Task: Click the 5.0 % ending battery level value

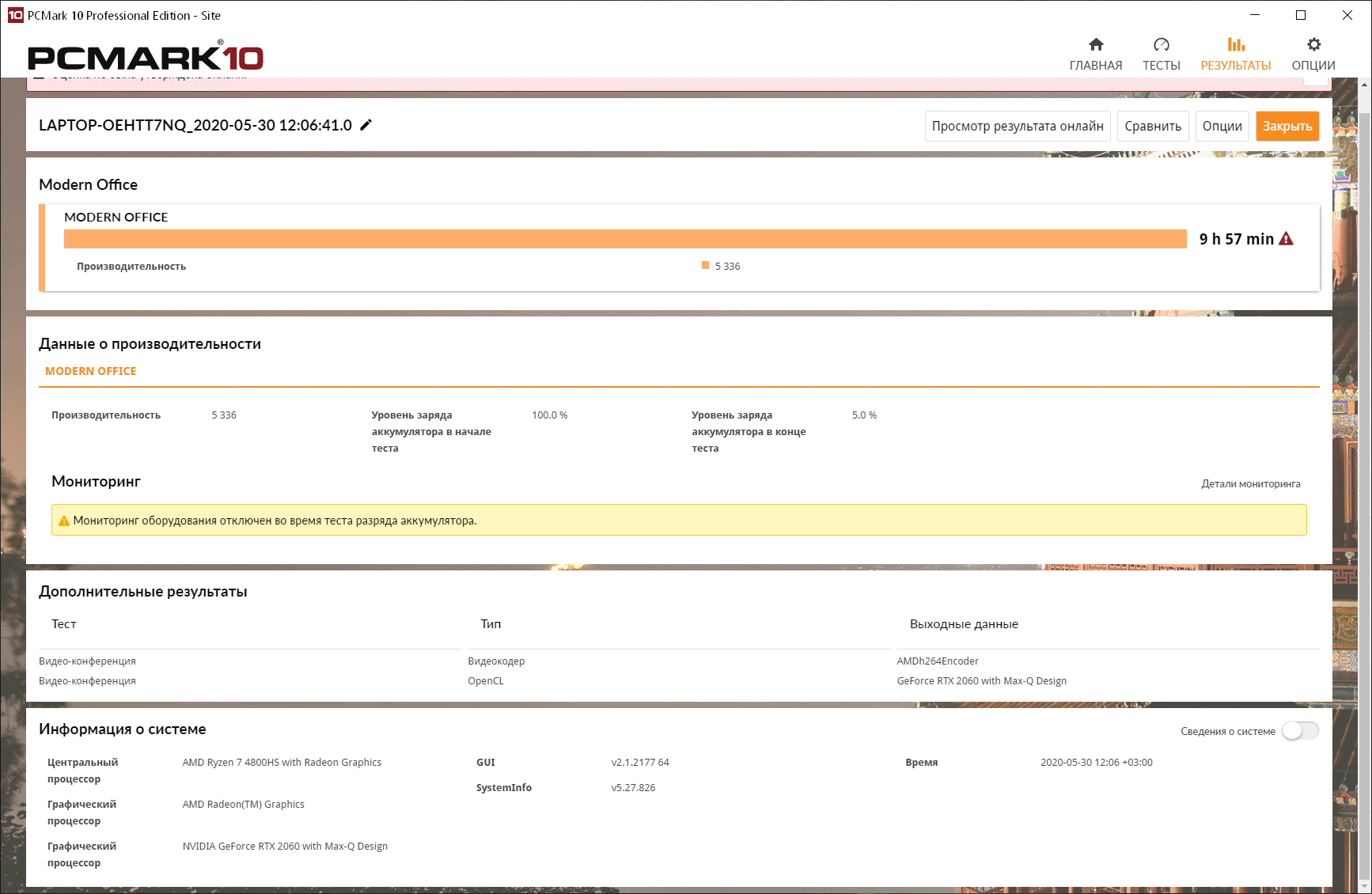Action: click(864, 415)
